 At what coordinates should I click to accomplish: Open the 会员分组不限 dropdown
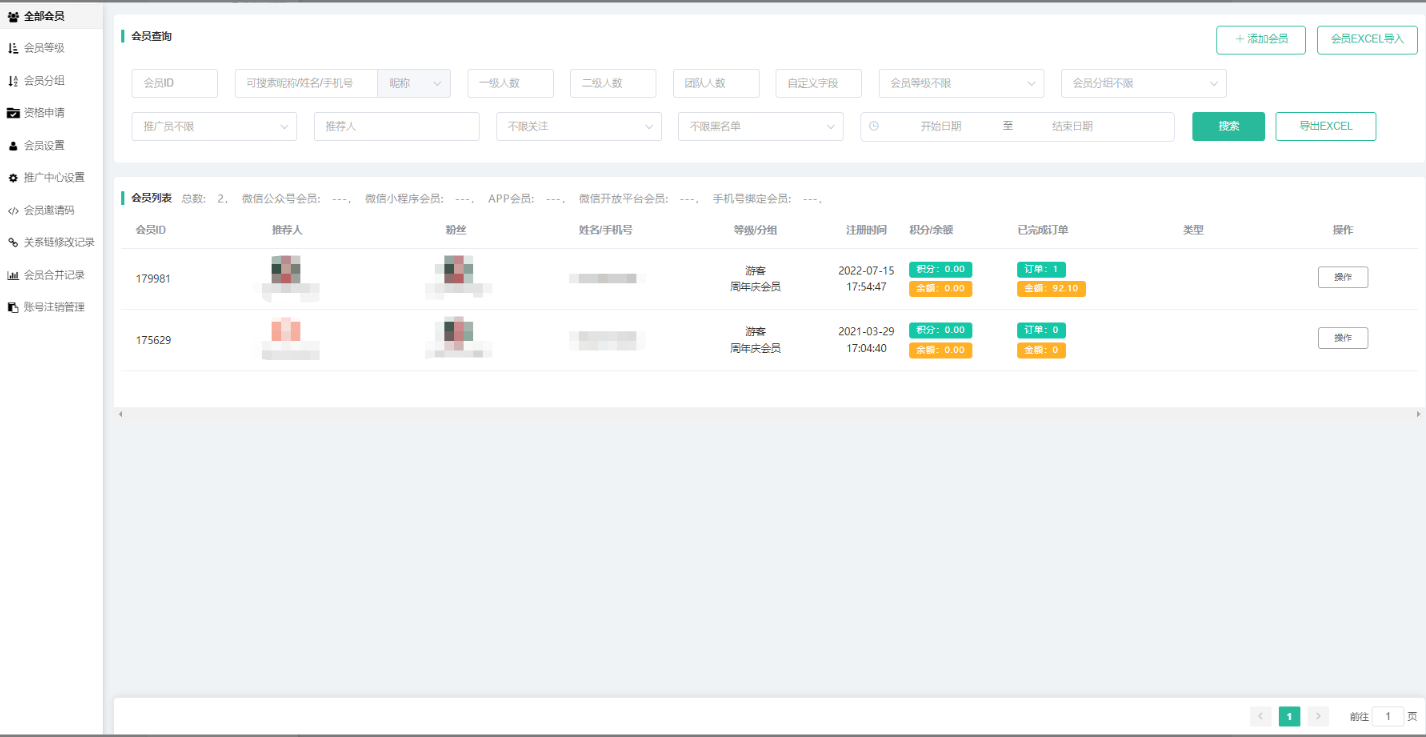click(x=1143, y=83)
